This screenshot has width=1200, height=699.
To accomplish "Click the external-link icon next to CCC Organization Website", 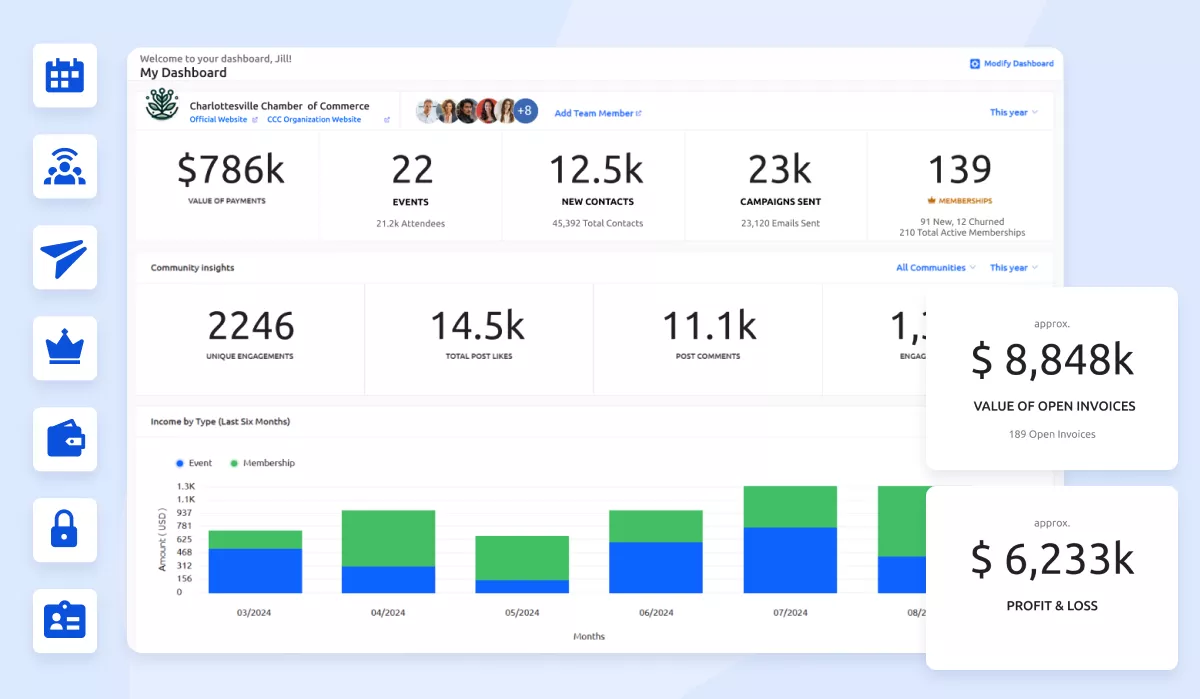I will (385, 119).
